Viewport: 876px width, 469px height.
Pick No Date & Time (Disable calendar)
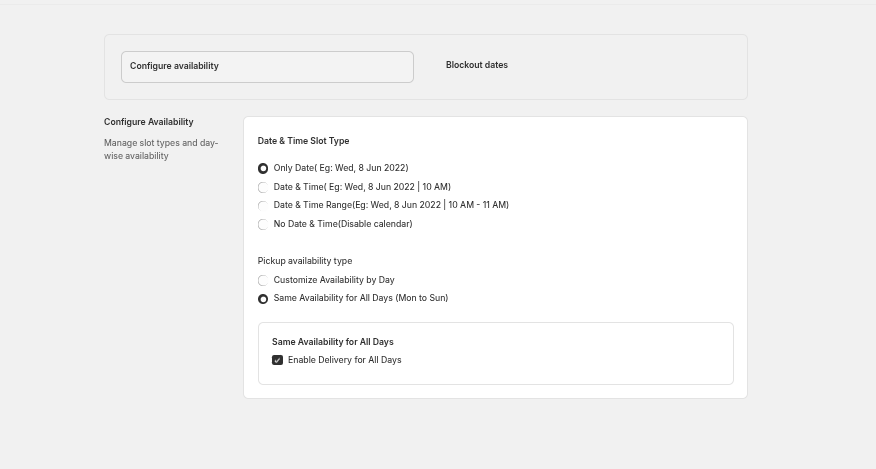tap(263, 224)
